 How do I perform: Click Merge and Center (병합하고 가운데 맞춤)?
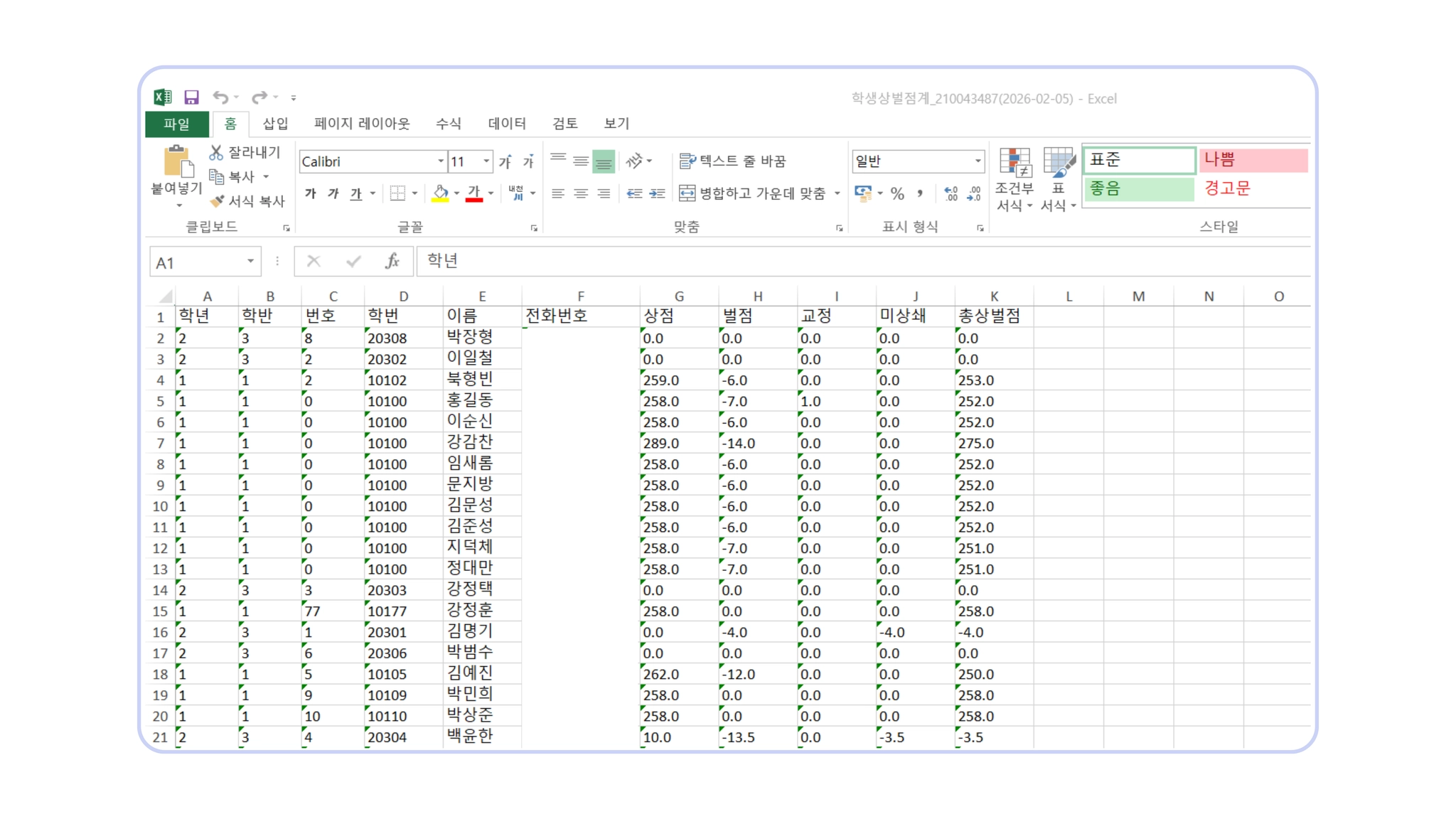[754, 193]
